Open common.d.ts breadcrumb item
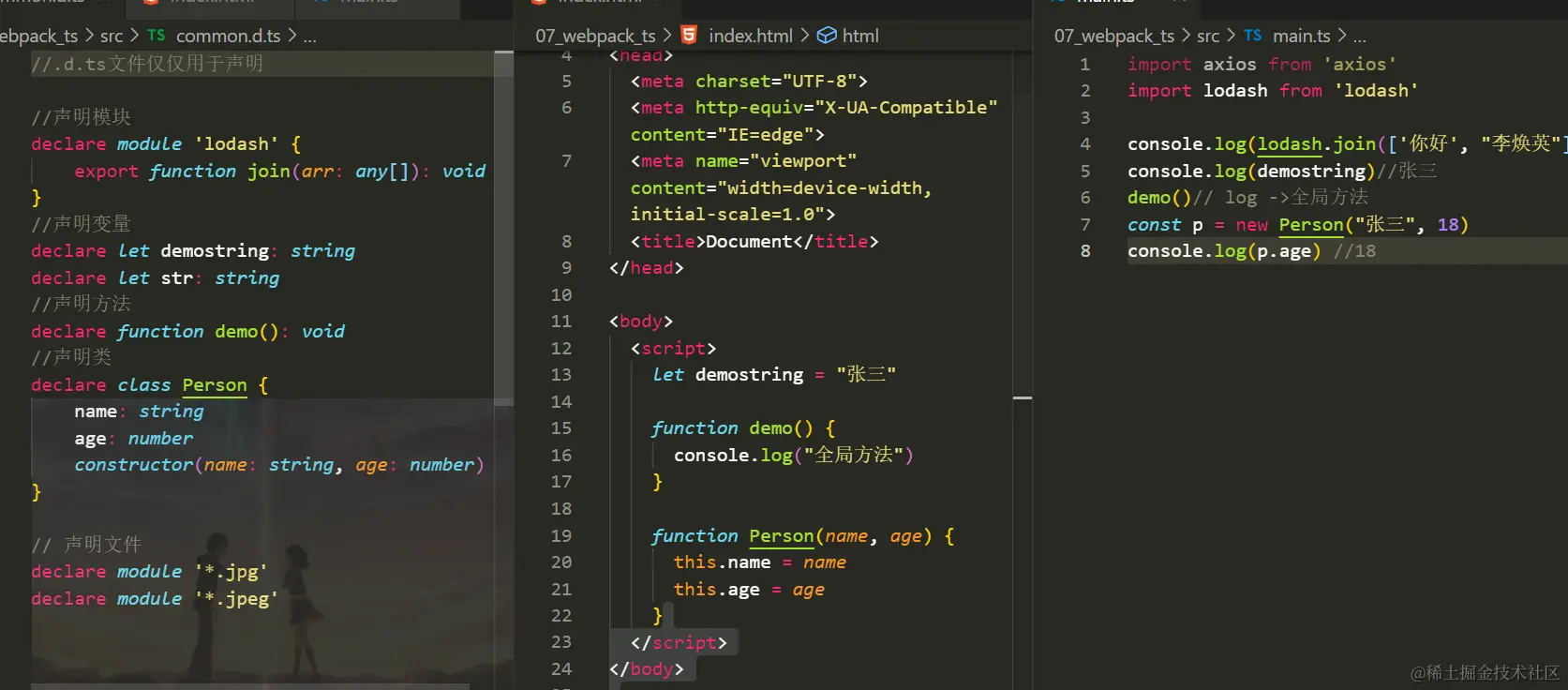1568x690 pixels. click(228, 36)
